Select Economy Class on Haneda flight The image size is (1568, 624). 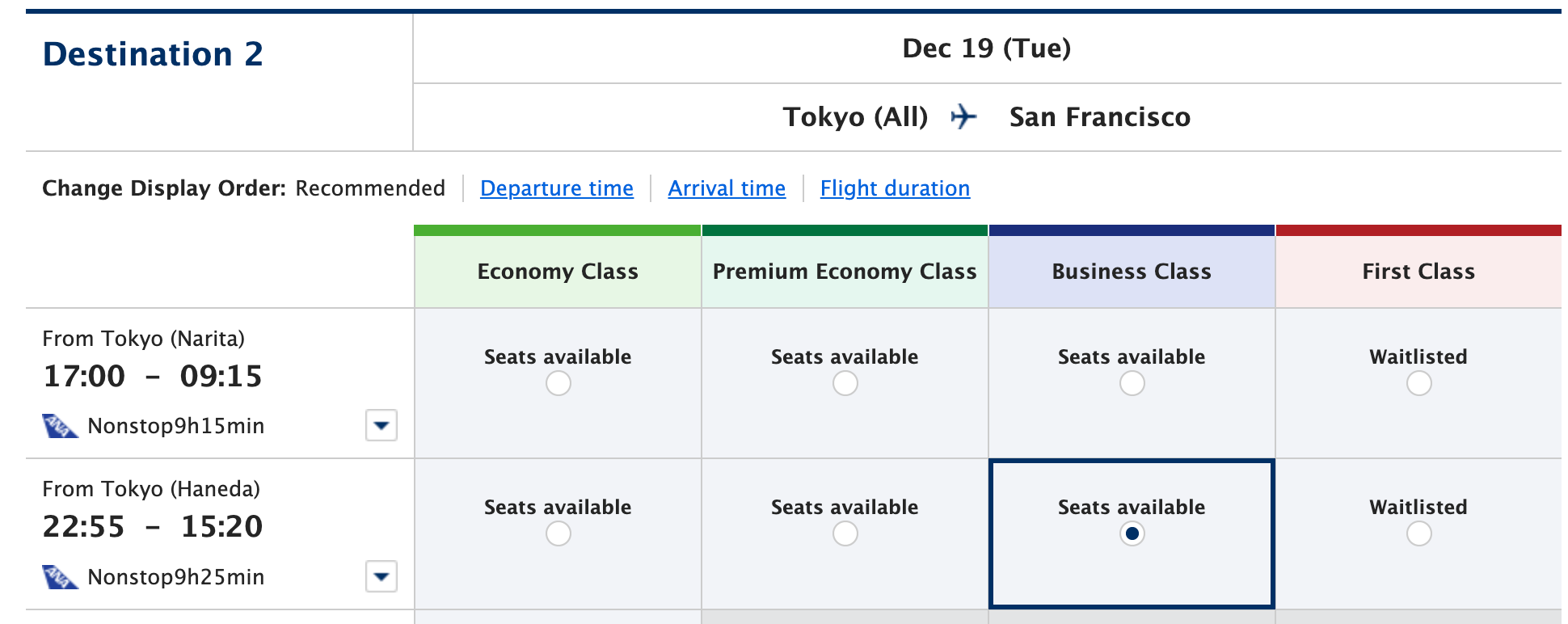click(x=558, y=533)
